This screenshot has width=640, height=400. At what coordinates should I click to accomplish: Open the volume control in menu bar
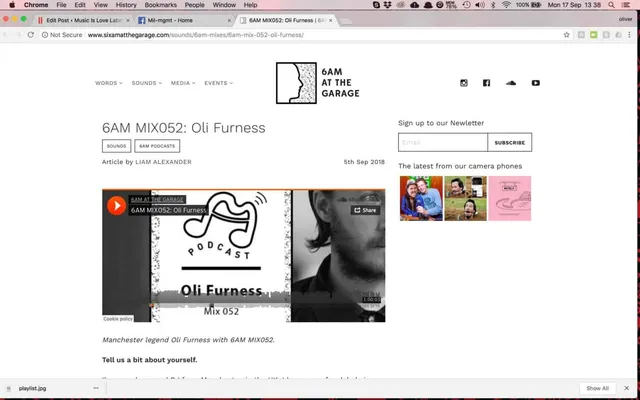coord(480,5)
